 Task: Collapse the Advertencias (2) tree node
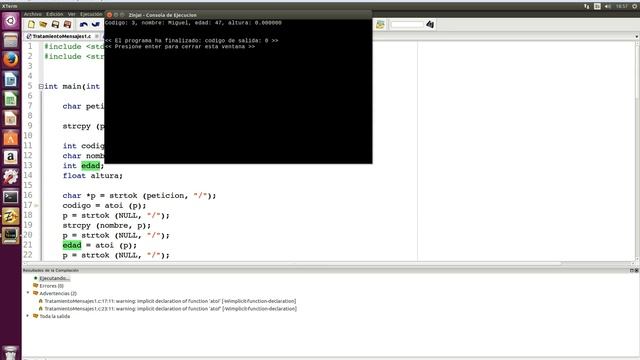pyautogui.click(x=28, y=293)
